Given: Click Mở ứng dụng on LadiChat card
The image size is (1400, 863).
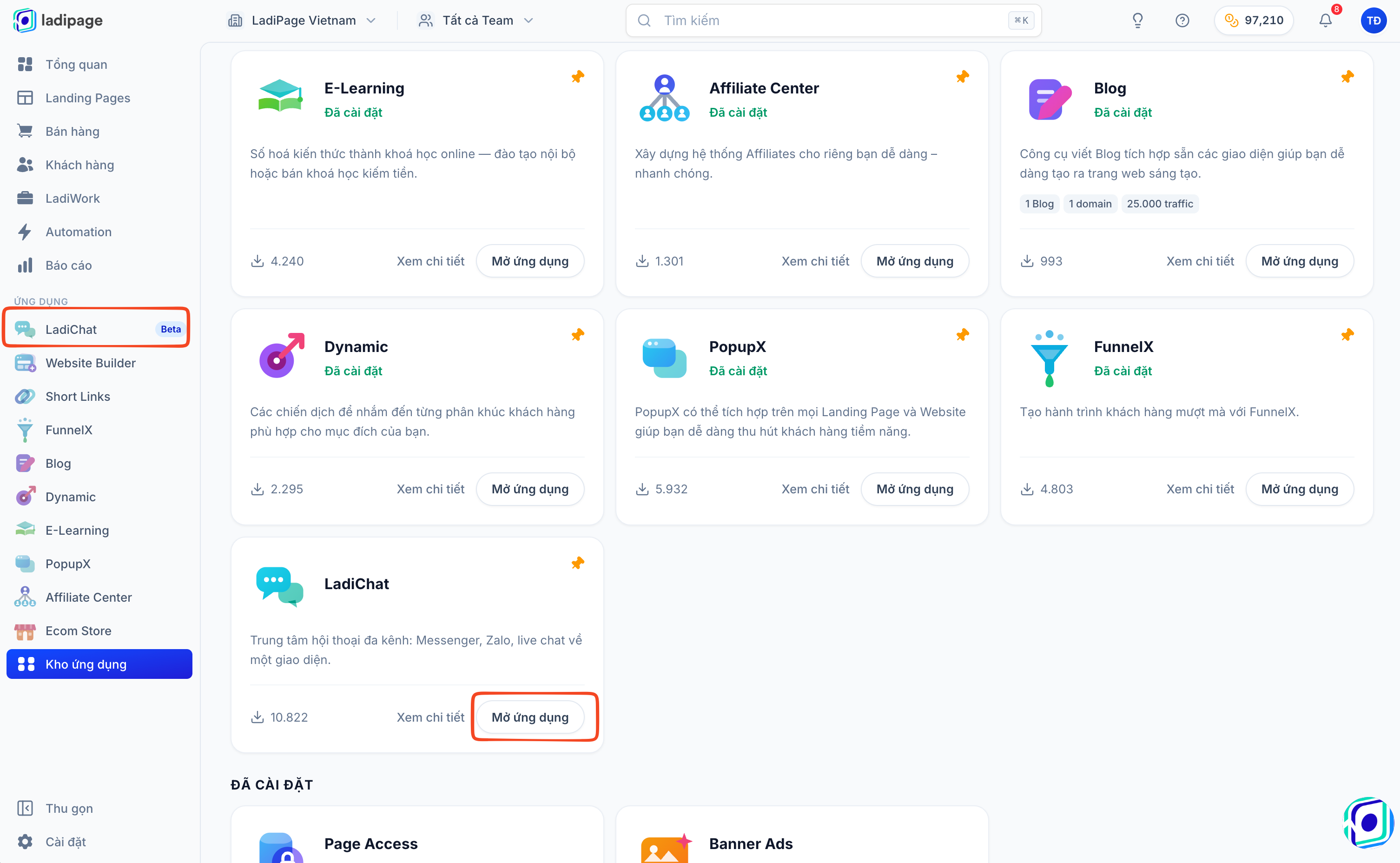Looking at the screenshot, I should [x=530, y=717].
